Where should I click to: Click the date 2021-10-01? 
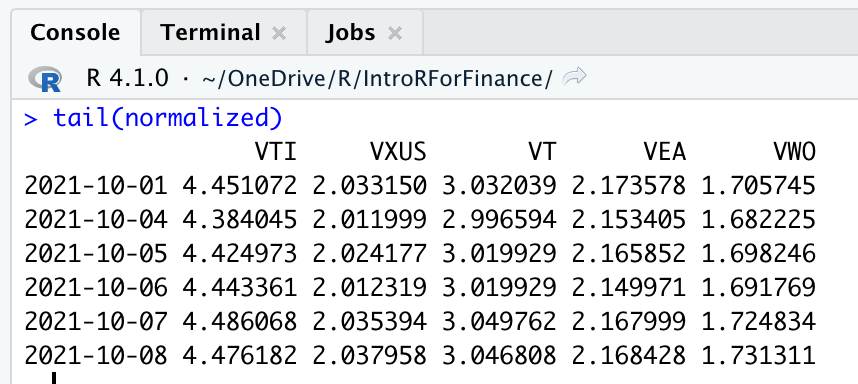96,186
